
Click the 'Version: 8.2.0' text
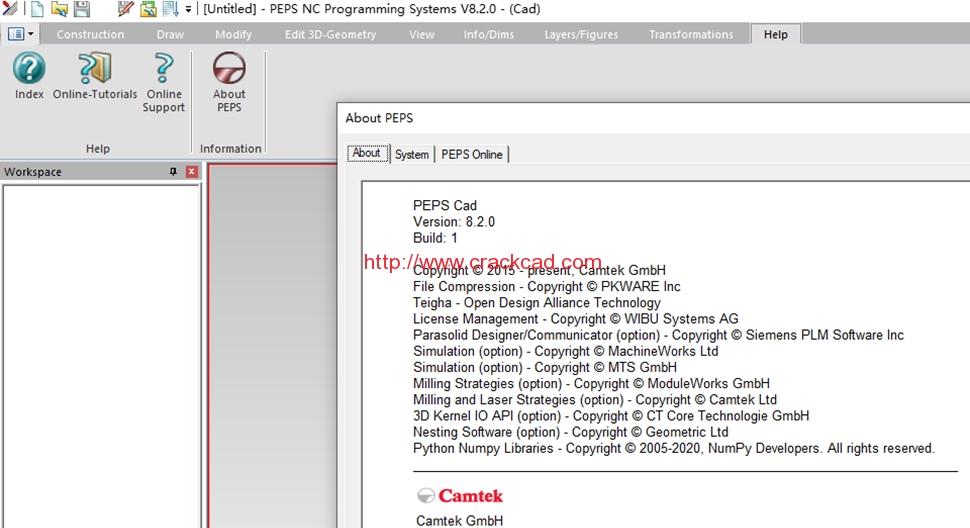tap(454, 222)
